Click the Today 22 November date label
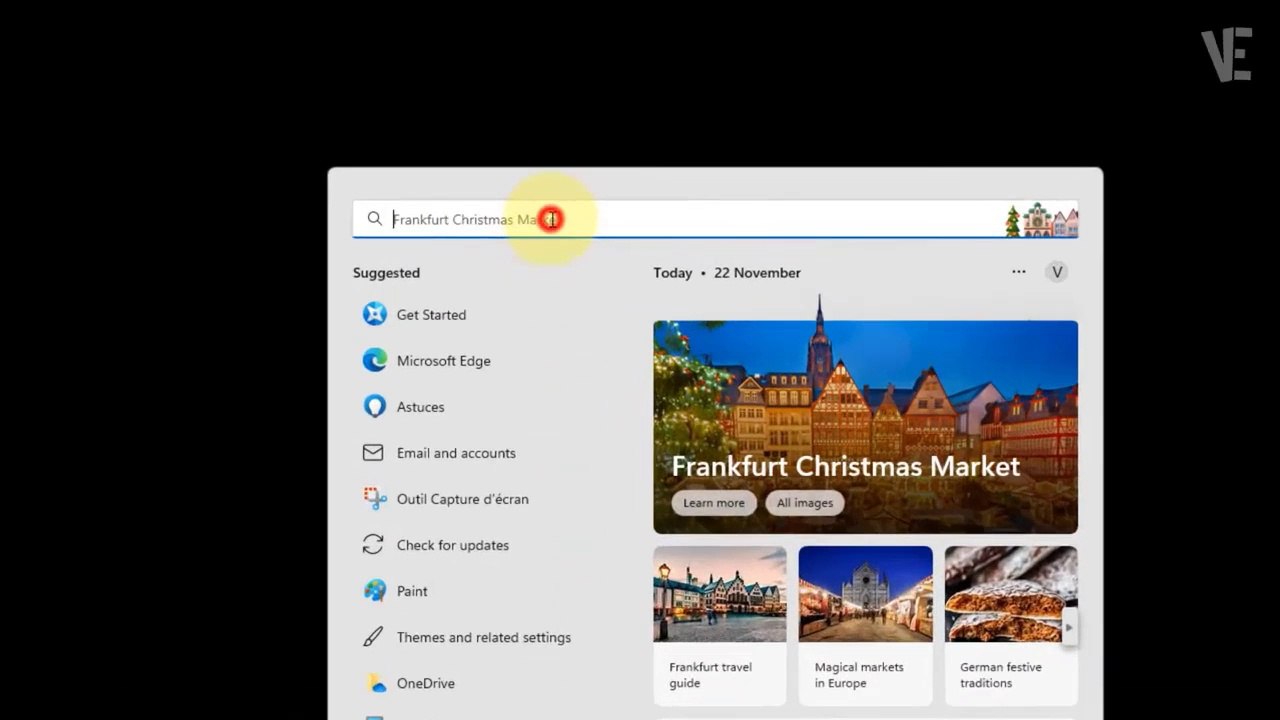Screen dimensions: 1280x720 click(726, 272)
